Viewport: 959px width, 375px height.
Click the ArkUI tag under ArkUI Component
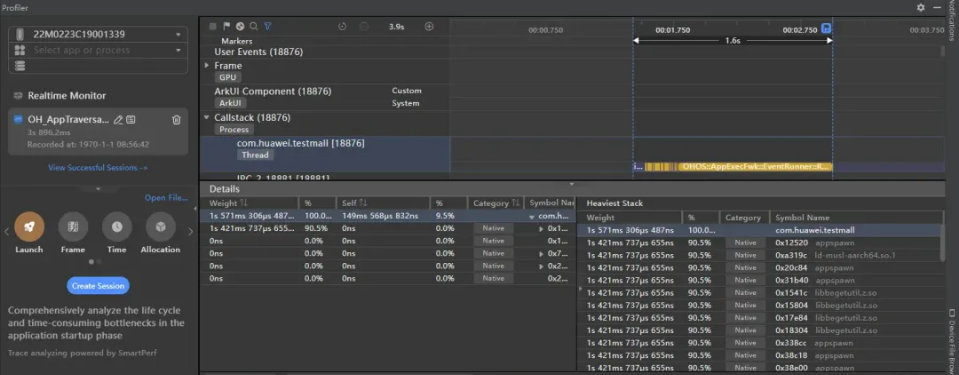coord(229,103)
